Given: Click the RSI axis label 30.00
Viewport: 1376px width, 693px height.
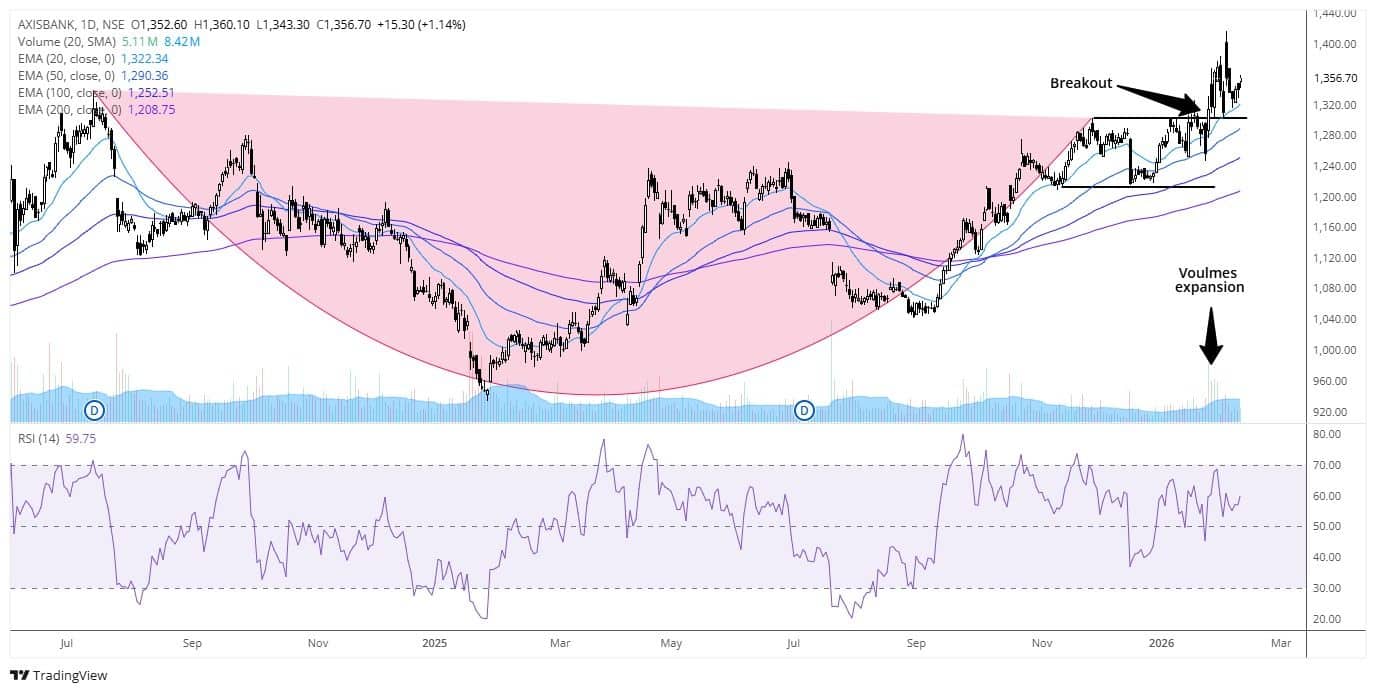Looking at the screenshot, I should click(1326, 589).
